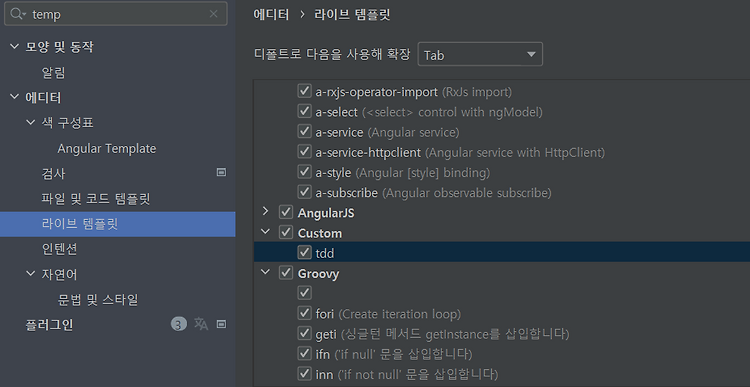Screen dimensions: 750x387
Task: Select 파일 및 코드 템플릿 in the settings tree
Action: (x=96, y=199)
